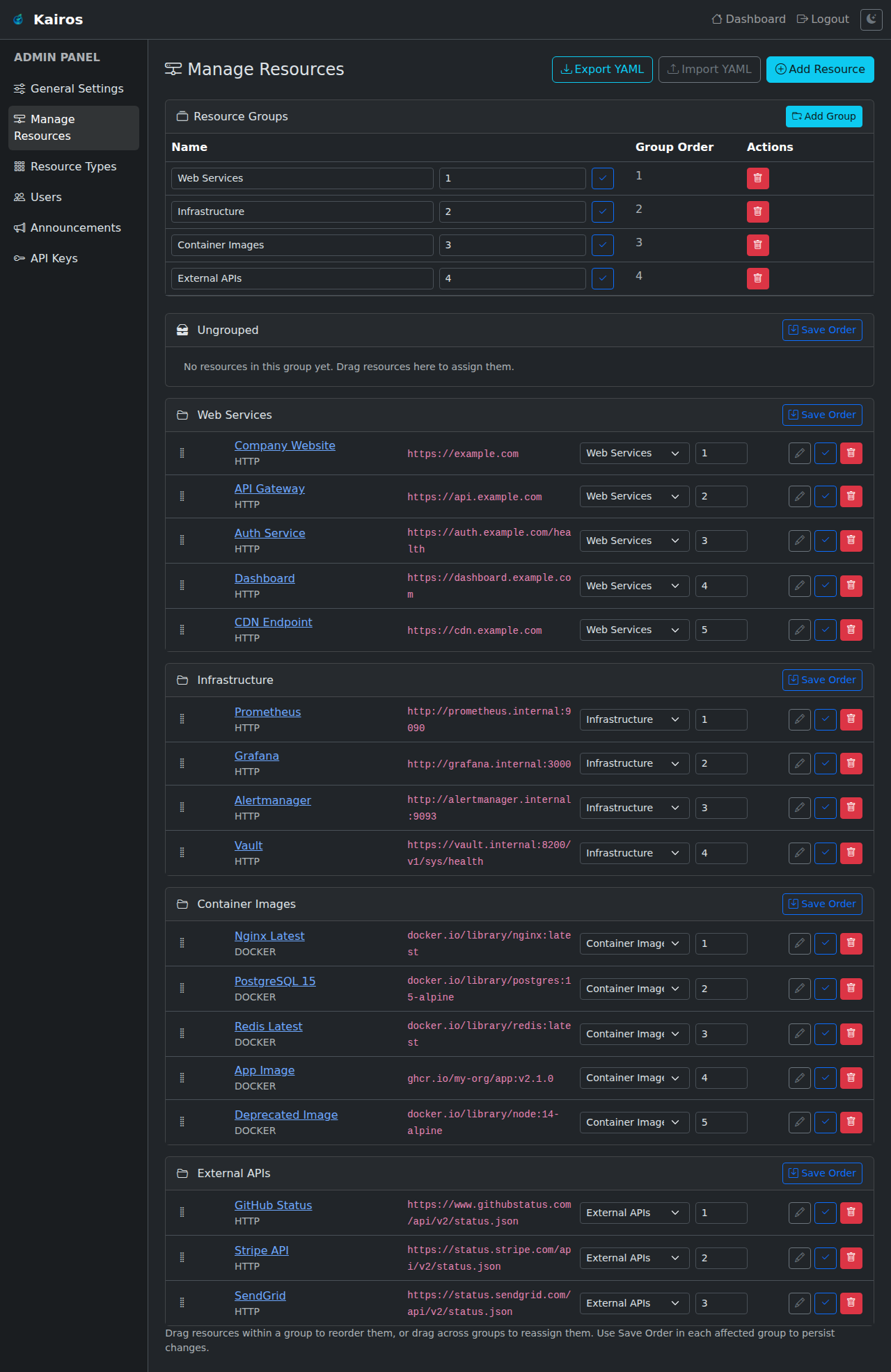
Task: Delete the Container Images group
Action: click(x=757, y=245)
